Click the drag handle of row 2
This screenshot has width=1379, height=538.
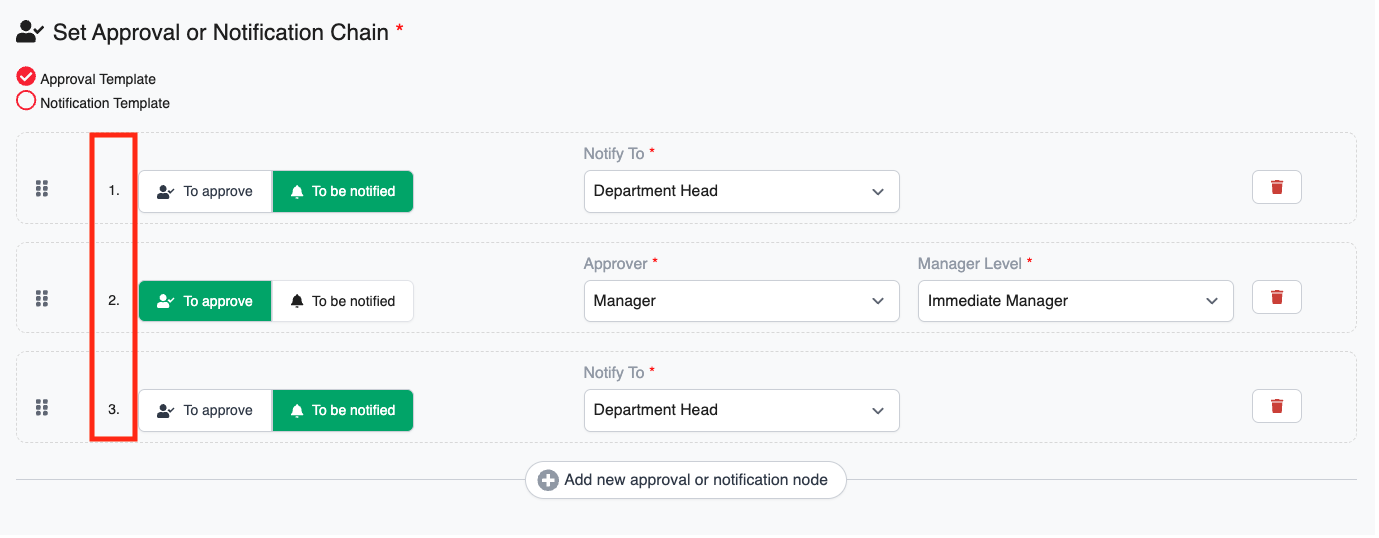[42, 298]
